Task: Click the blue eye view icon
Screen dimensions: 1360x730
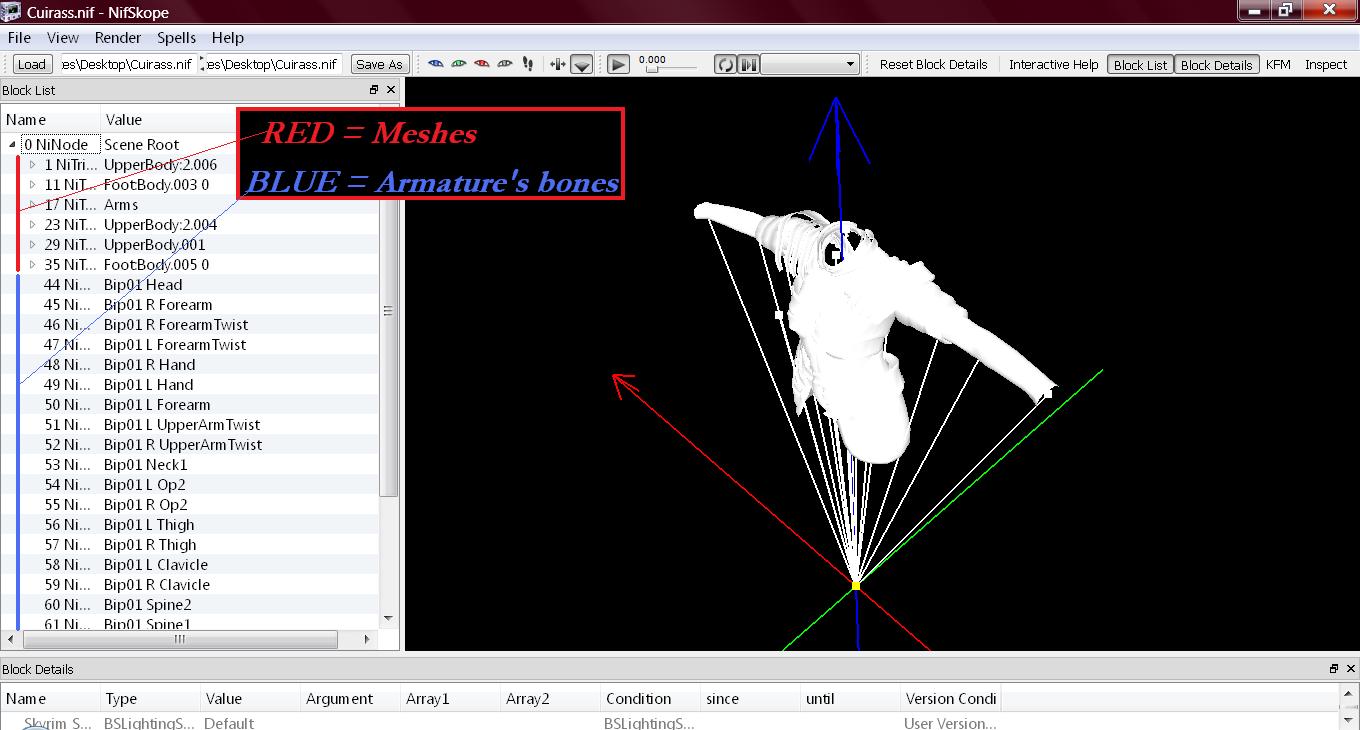Action: click(x=435, y=64)
